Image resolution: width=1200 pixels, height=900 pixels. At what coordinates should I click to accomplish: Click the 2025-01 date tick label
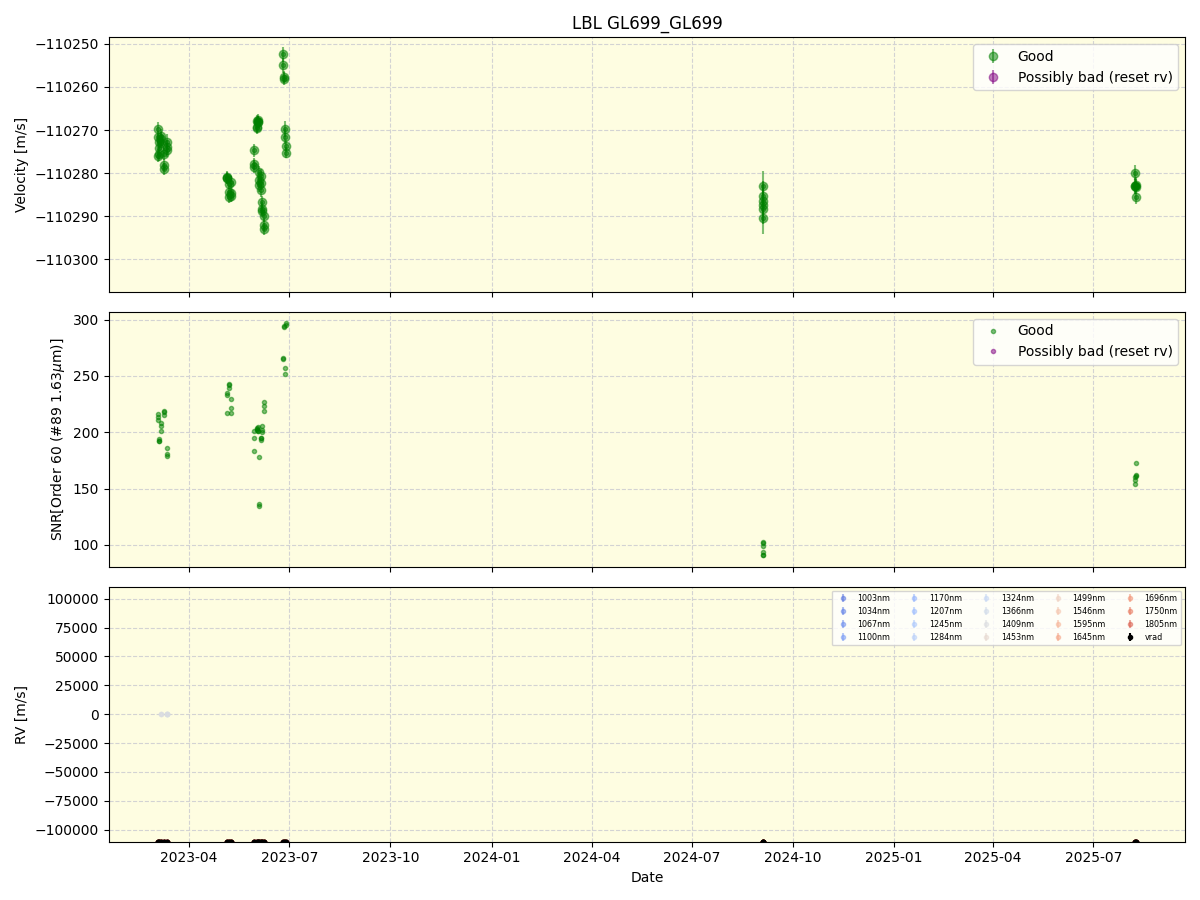pos(894,857)
